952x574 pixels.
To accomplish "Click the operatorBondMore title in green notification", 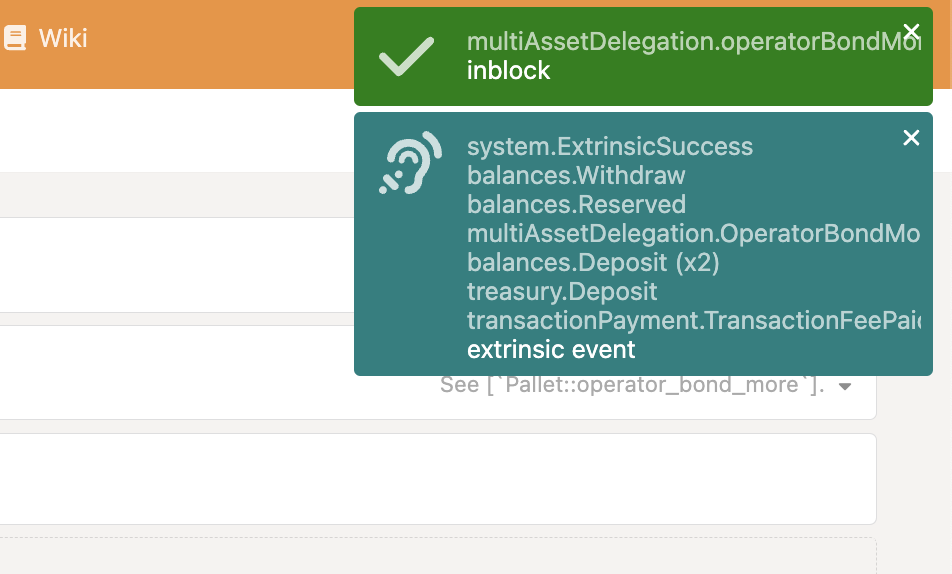I will (x=692, y=42).
